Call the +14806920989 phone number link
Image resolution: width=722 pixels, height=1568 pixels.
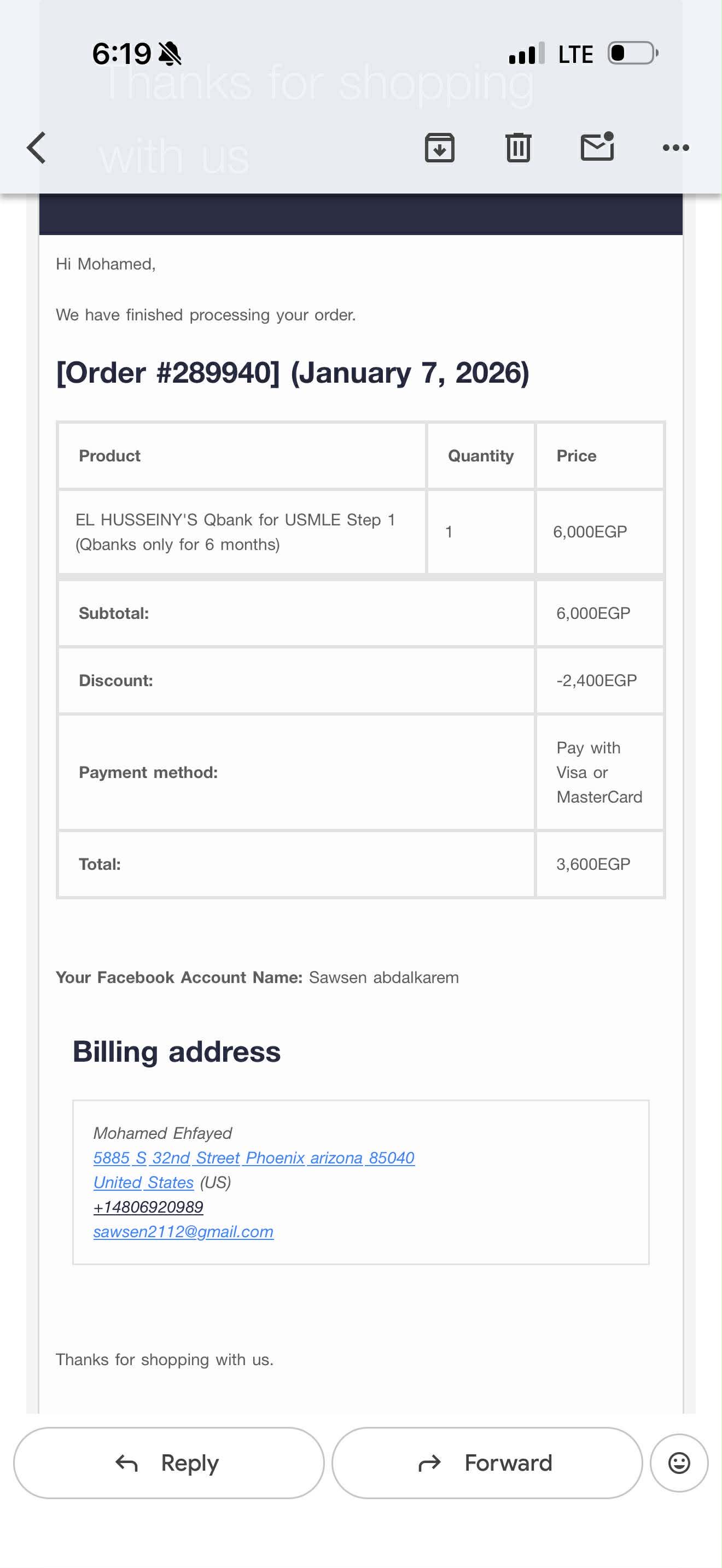(148, 1207)
